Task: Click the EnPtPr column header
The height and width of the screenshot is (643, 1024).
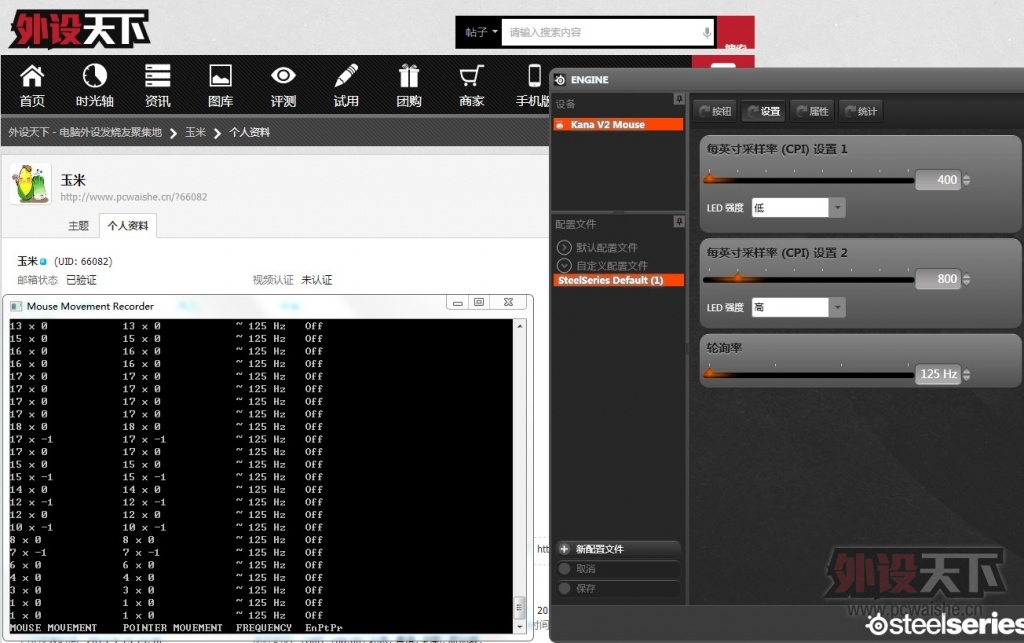Action: [x=324, y=627]
